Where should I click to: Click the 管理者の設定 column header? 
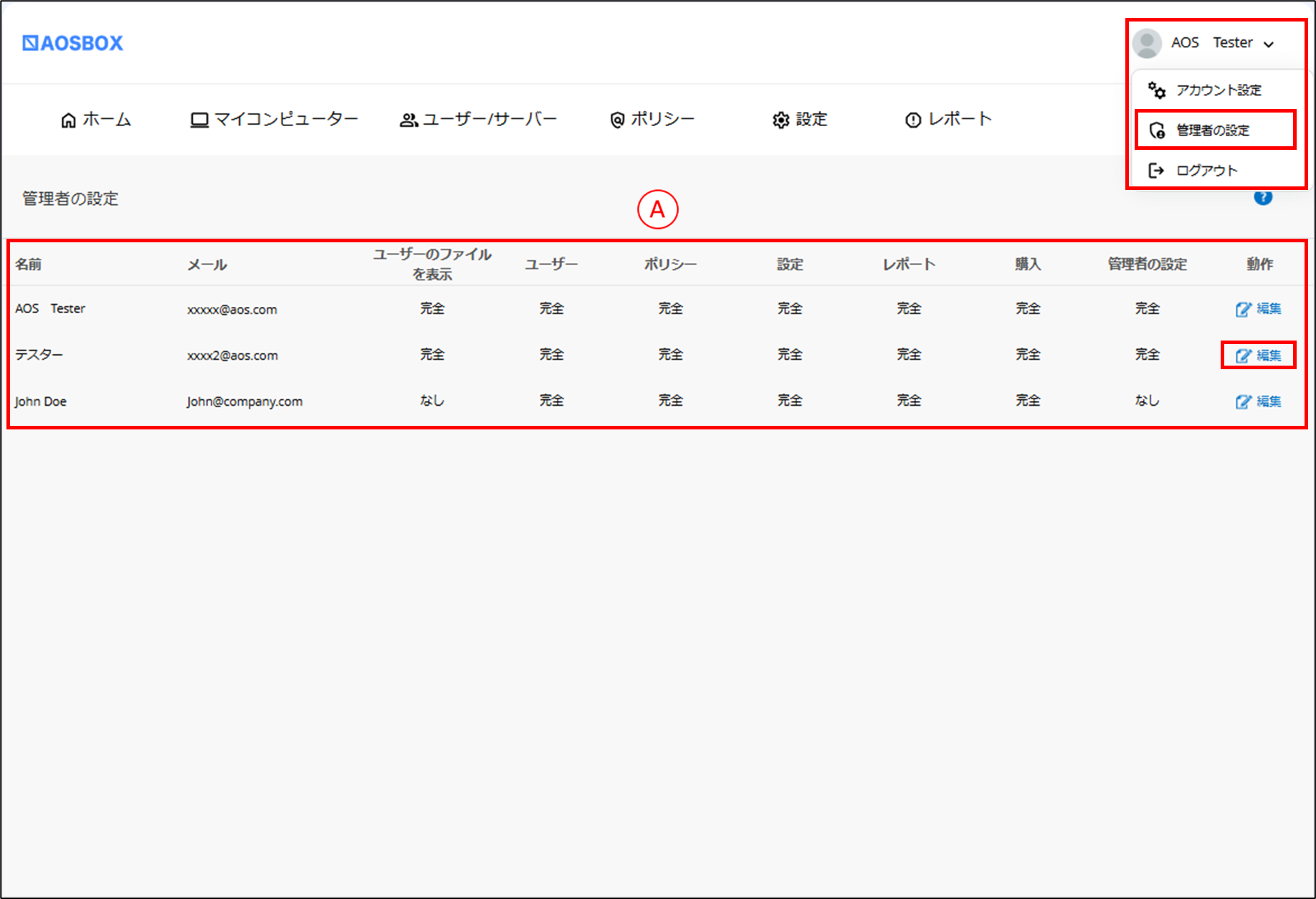coord(1147,264)
